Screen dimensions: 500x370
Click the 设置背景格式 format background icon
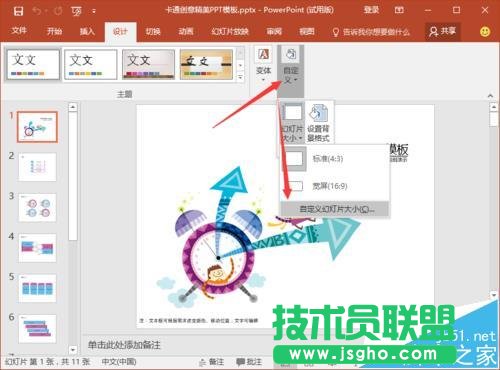318,122
